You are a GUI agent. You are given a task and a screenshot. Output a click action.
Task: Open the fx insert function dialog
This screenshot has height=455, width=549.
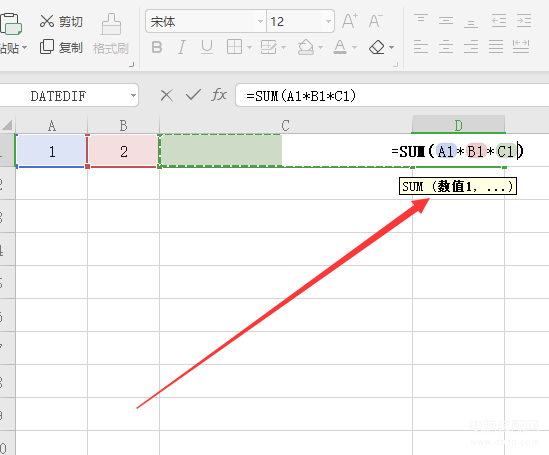219,95
